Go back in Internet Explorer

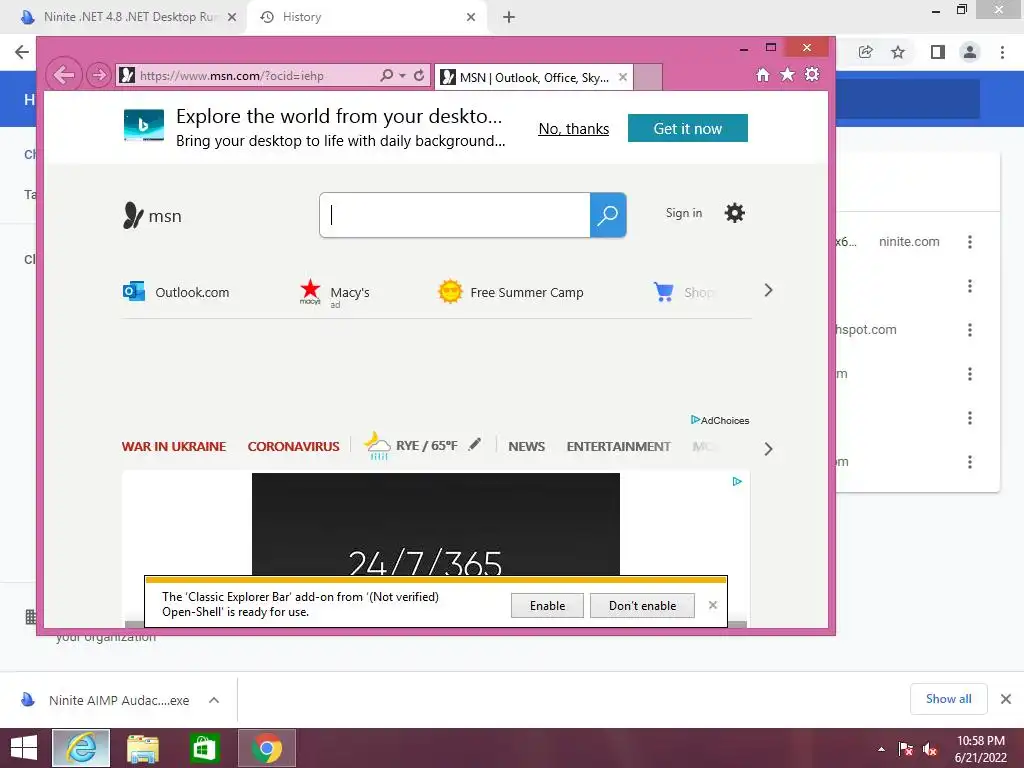pos(63,74)
